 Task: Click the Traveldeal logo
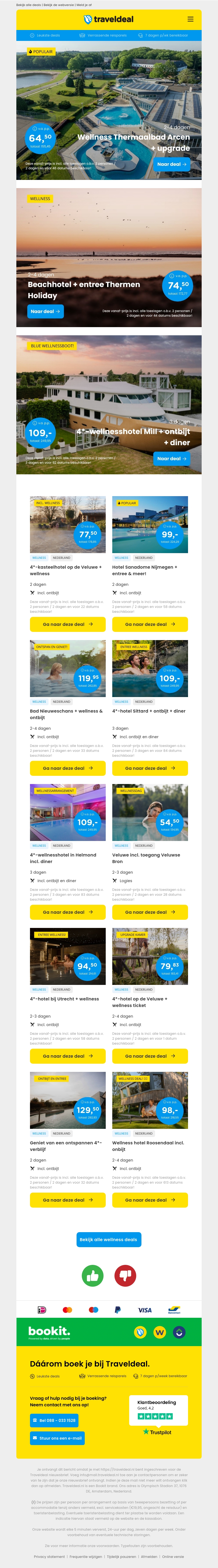tap(108, 19)
